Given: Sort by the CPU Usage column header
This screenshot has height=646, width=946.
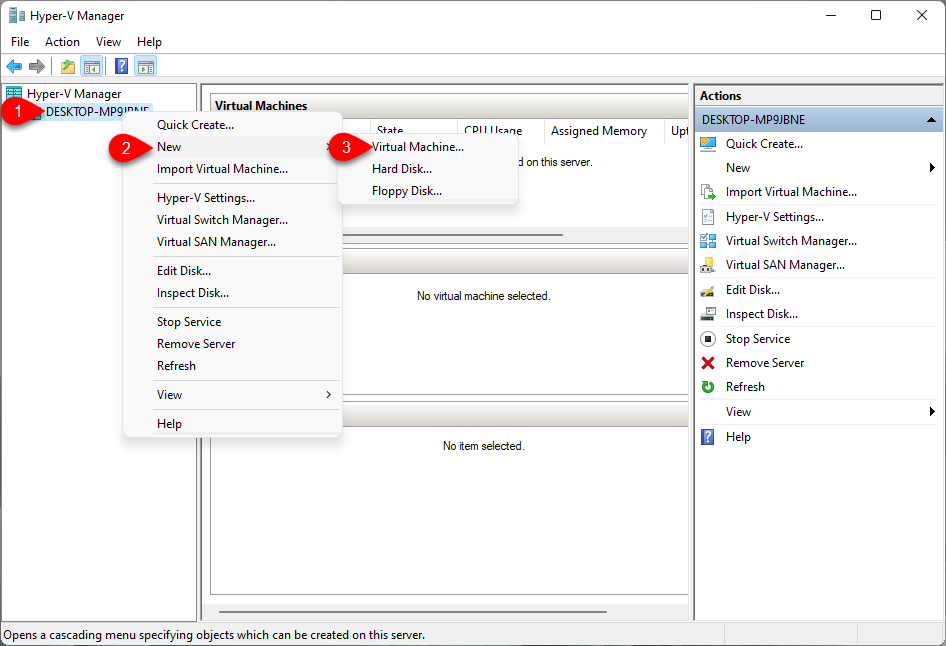Looking at the screenshot, I should click(500, 130).
